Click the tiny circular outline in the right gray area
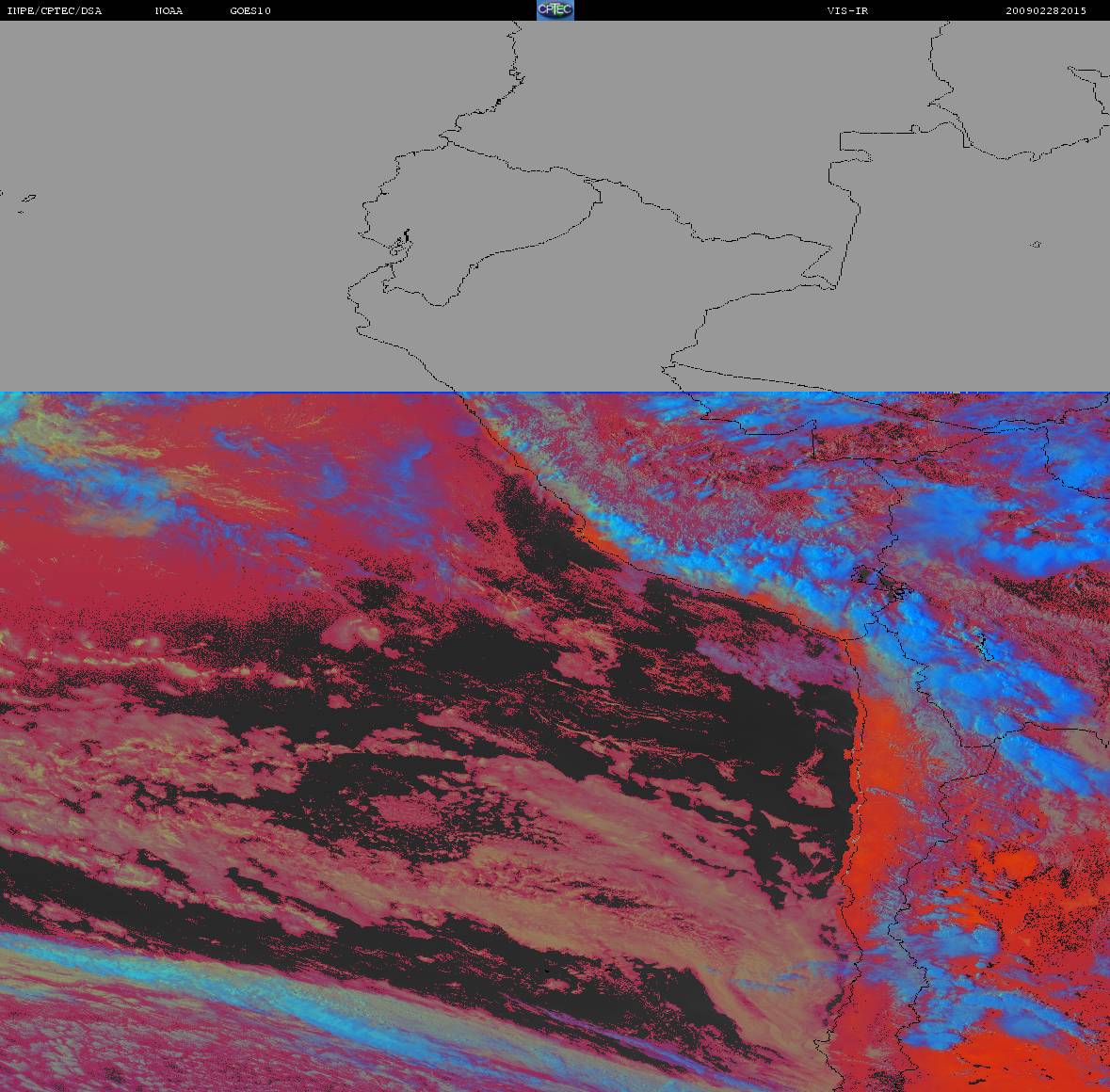This screenshot has height=1092, width=1110. point(1036,245)
